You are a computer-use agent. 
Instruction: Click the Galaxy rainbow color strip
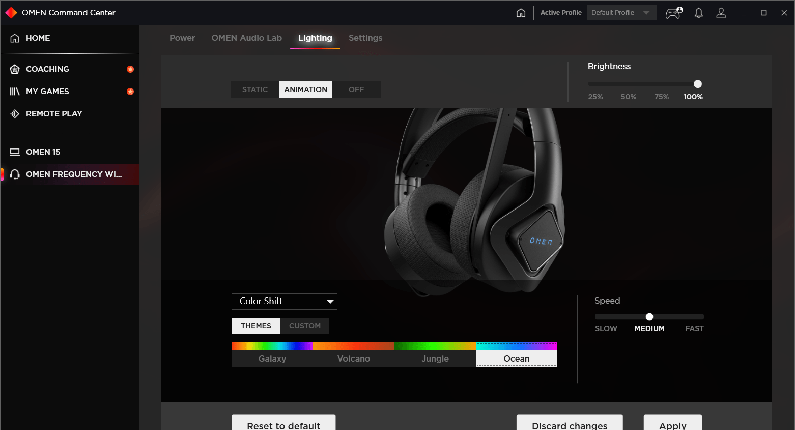[272, 346]
